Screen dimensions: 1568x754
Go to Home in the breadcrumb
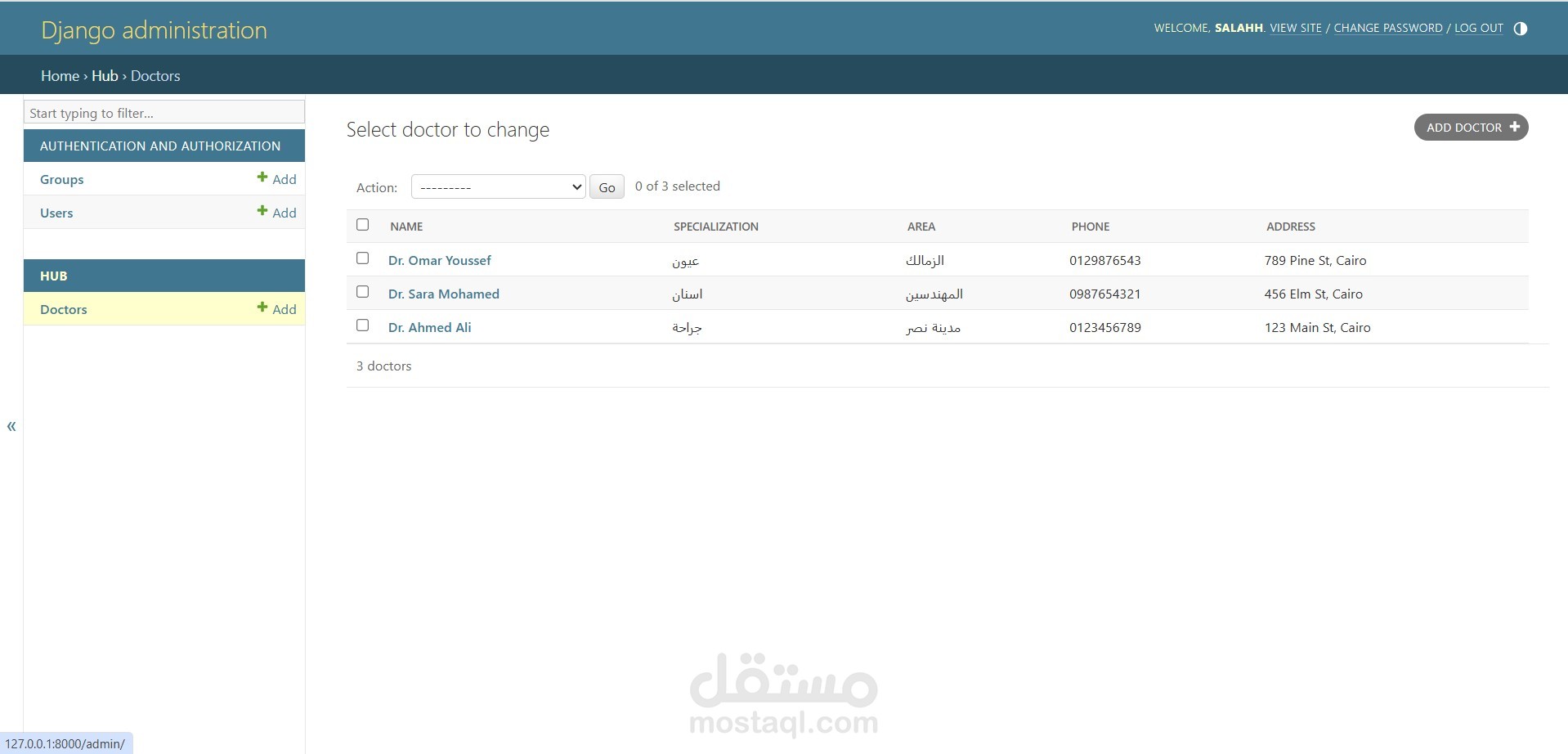(x=60, y=75)
